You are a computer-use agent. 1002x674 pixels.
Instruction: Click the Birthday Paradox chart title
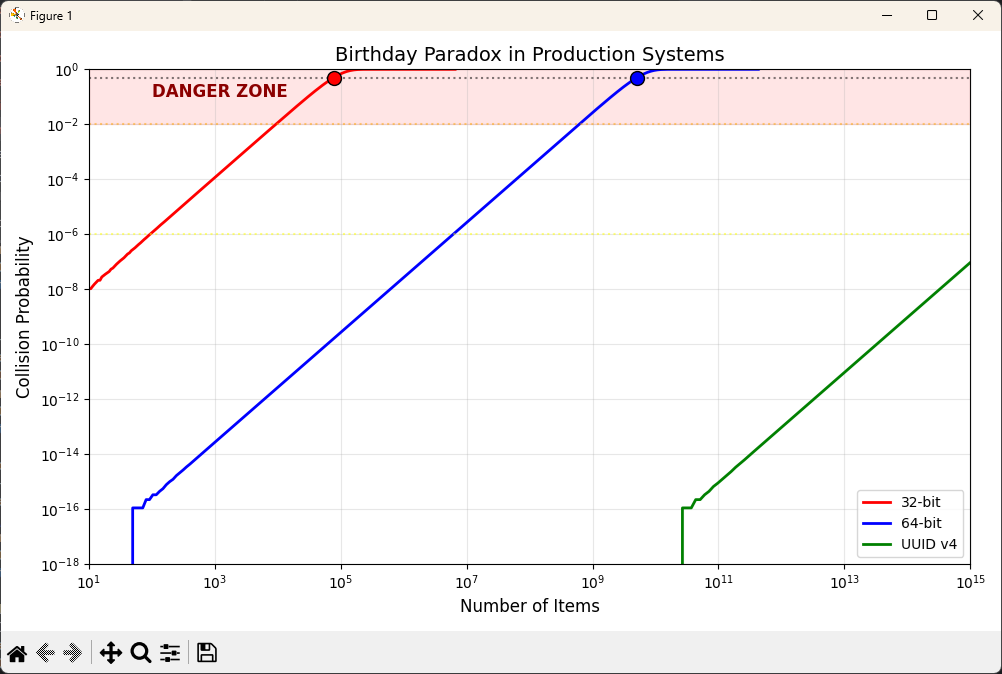click(529, 54)
